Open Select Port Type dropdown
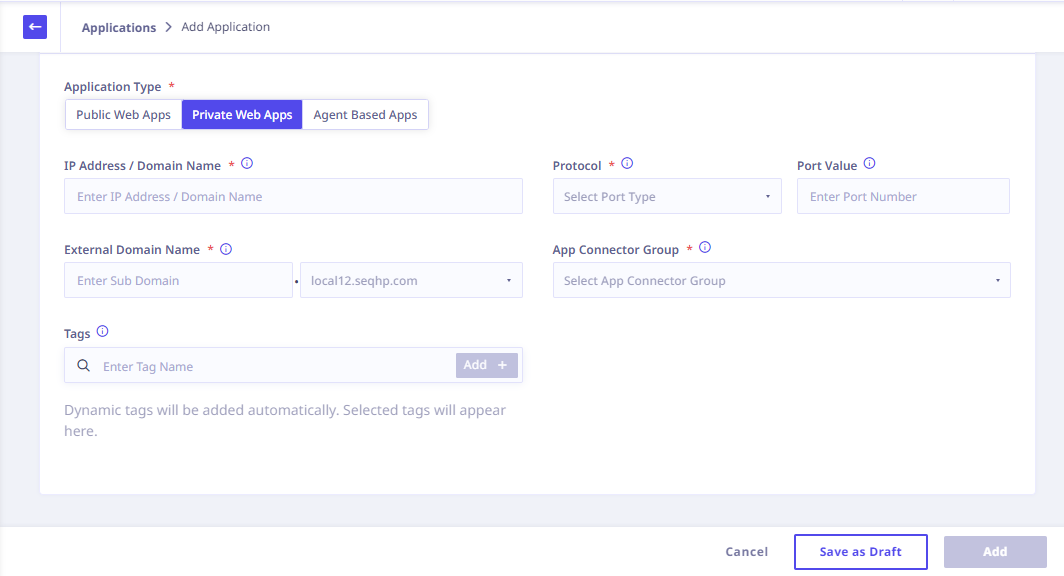The image size is (1064, 576). point(667,196)
